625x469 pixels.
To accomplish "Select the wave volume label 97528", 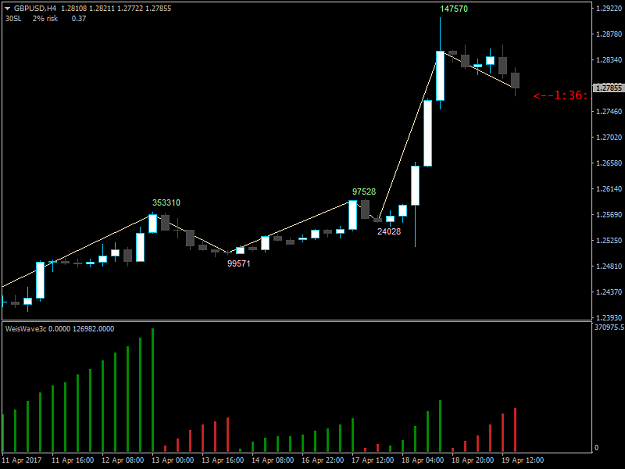I will coord(364,192).
